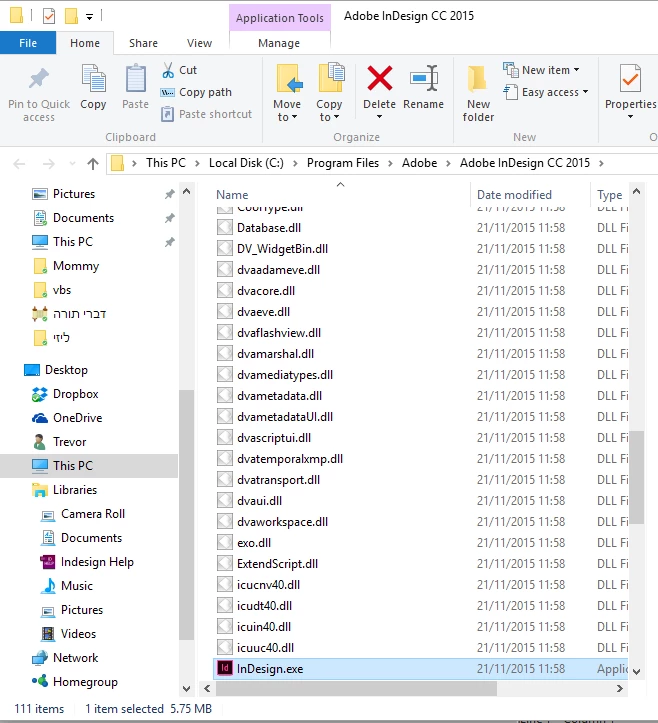Screen dimensions: 658x723
Task: Unpin Pictures from Quick access
Action: point(169,194)
